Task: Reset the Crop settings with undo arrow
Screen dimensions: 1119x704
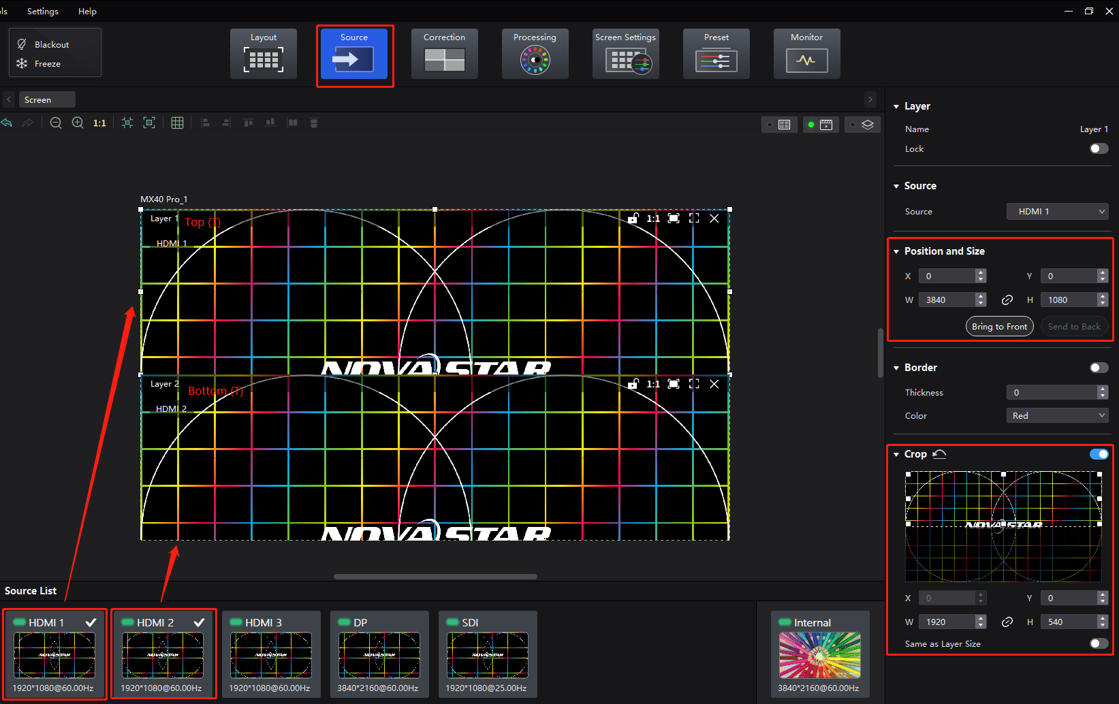Action: coord(939,454)
